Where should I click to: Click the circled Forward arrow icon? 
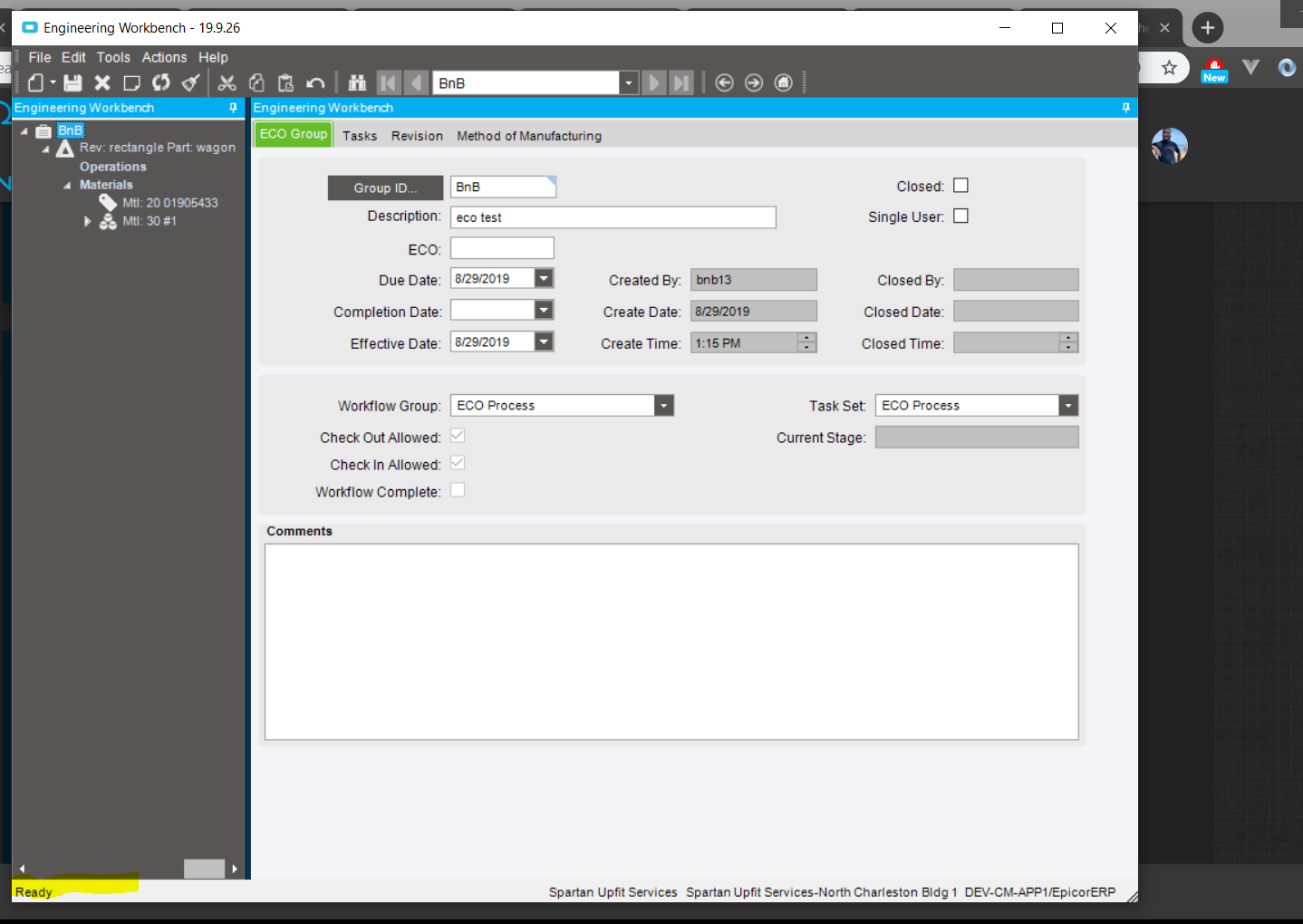(x=754, y=82)
